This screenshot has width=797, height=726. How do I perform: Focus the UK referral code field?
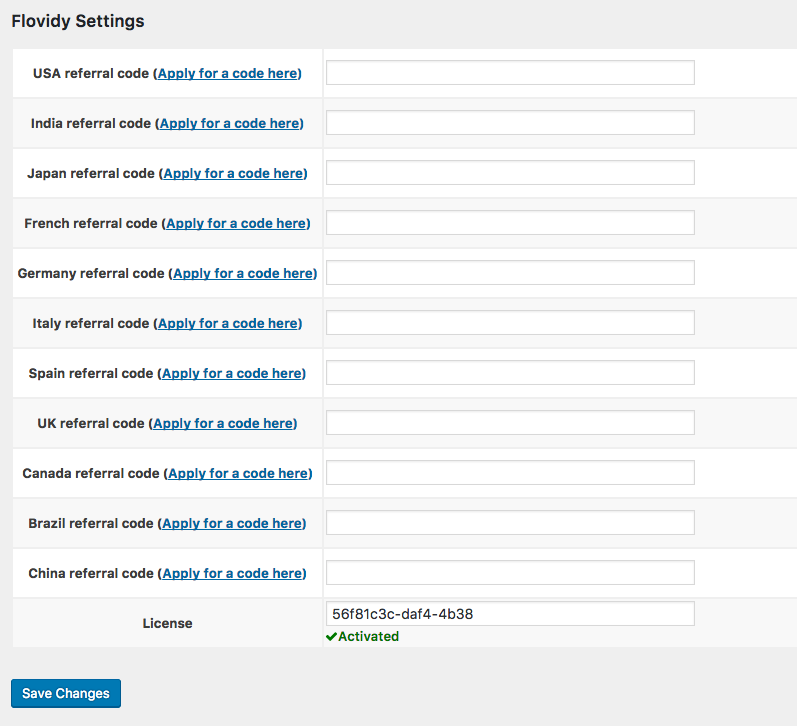click(510, 422)
